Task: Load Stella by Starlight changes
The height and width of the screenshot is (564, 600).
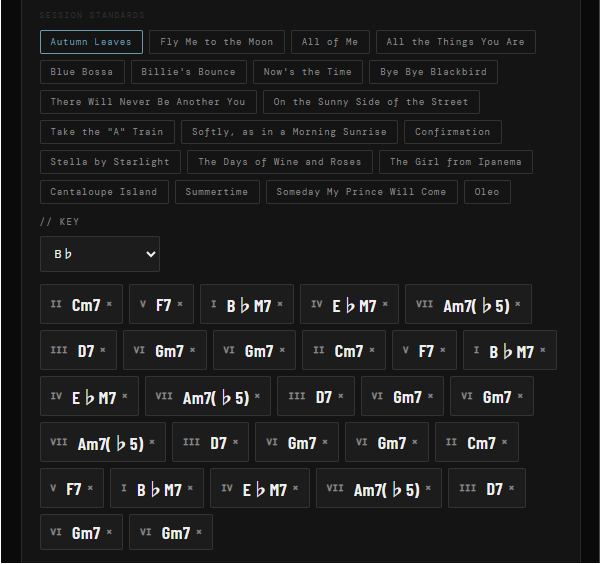Action: point(110,162)
